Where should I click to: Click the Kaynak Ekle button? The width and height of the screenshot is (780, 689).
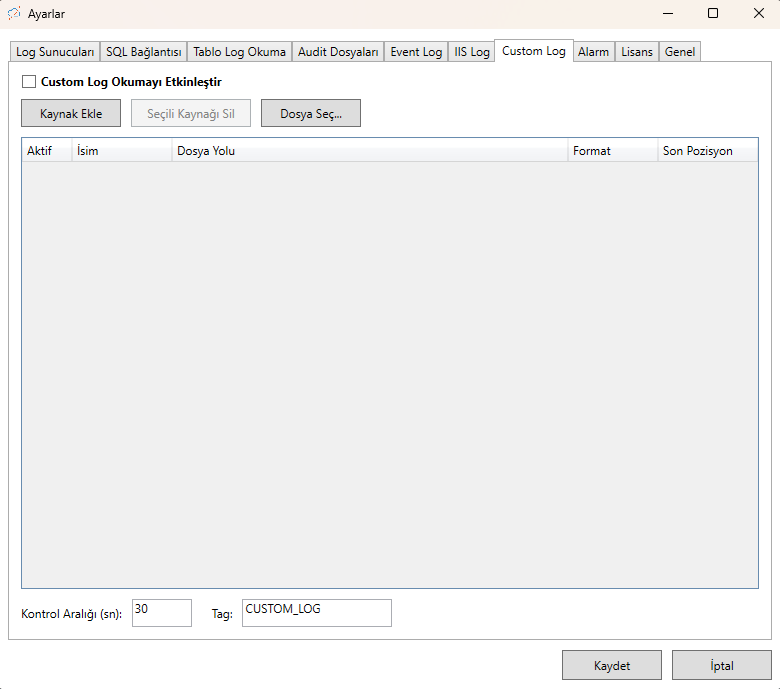pyautogui.click(x=71, y=114)
